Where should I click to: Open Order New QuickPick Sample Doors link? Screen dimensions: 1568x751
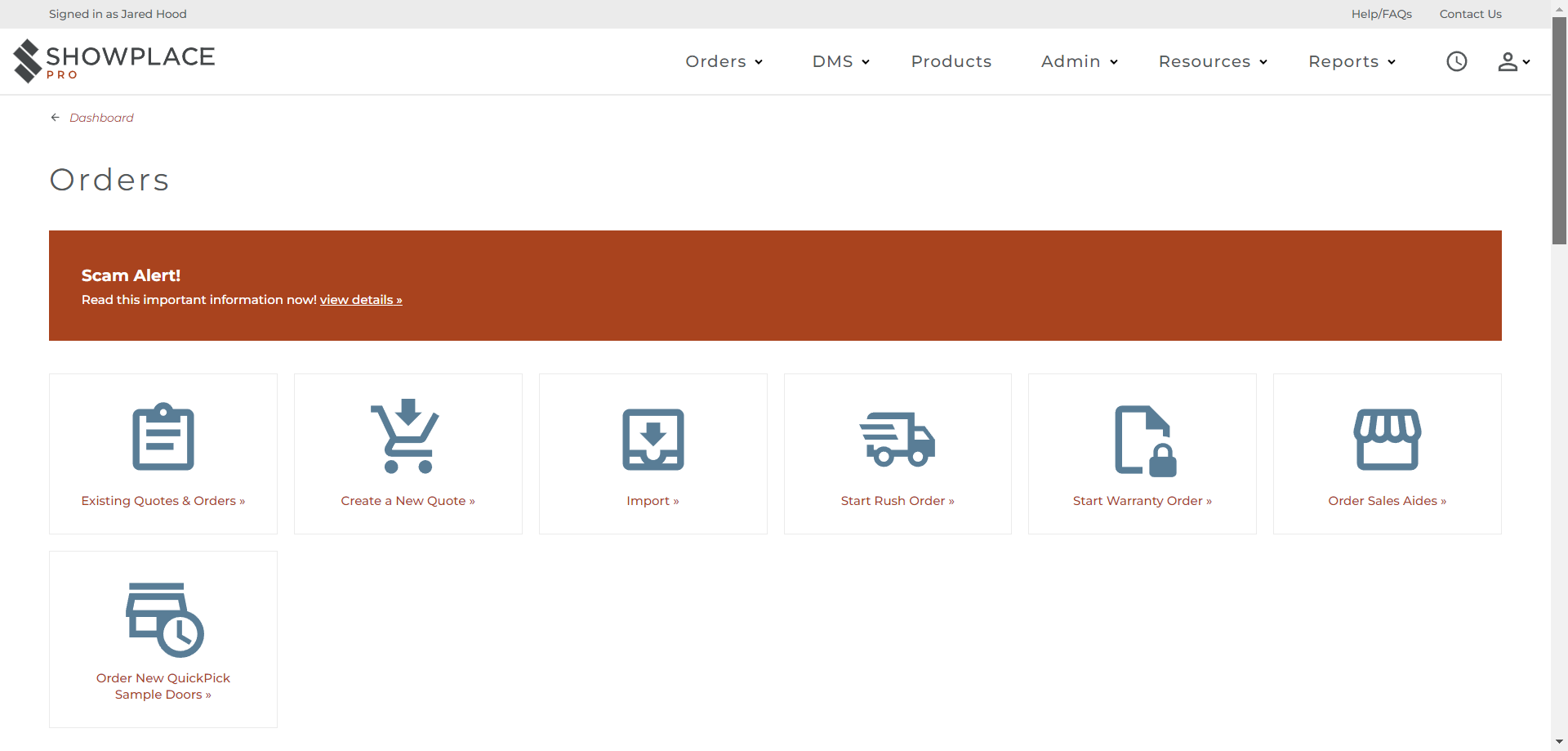[163, 686]
